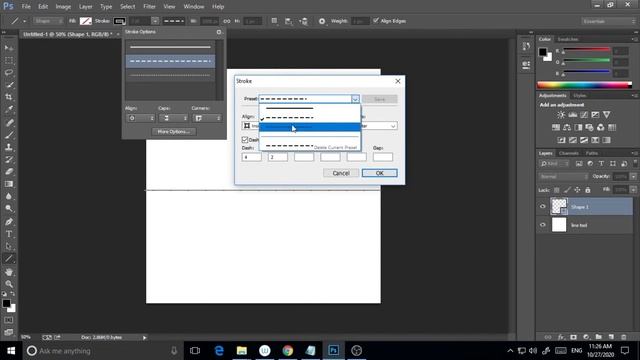Toggle lock image pixels brush icon
The width and height of the screenshot is (640, 360).
coord(567,190)
